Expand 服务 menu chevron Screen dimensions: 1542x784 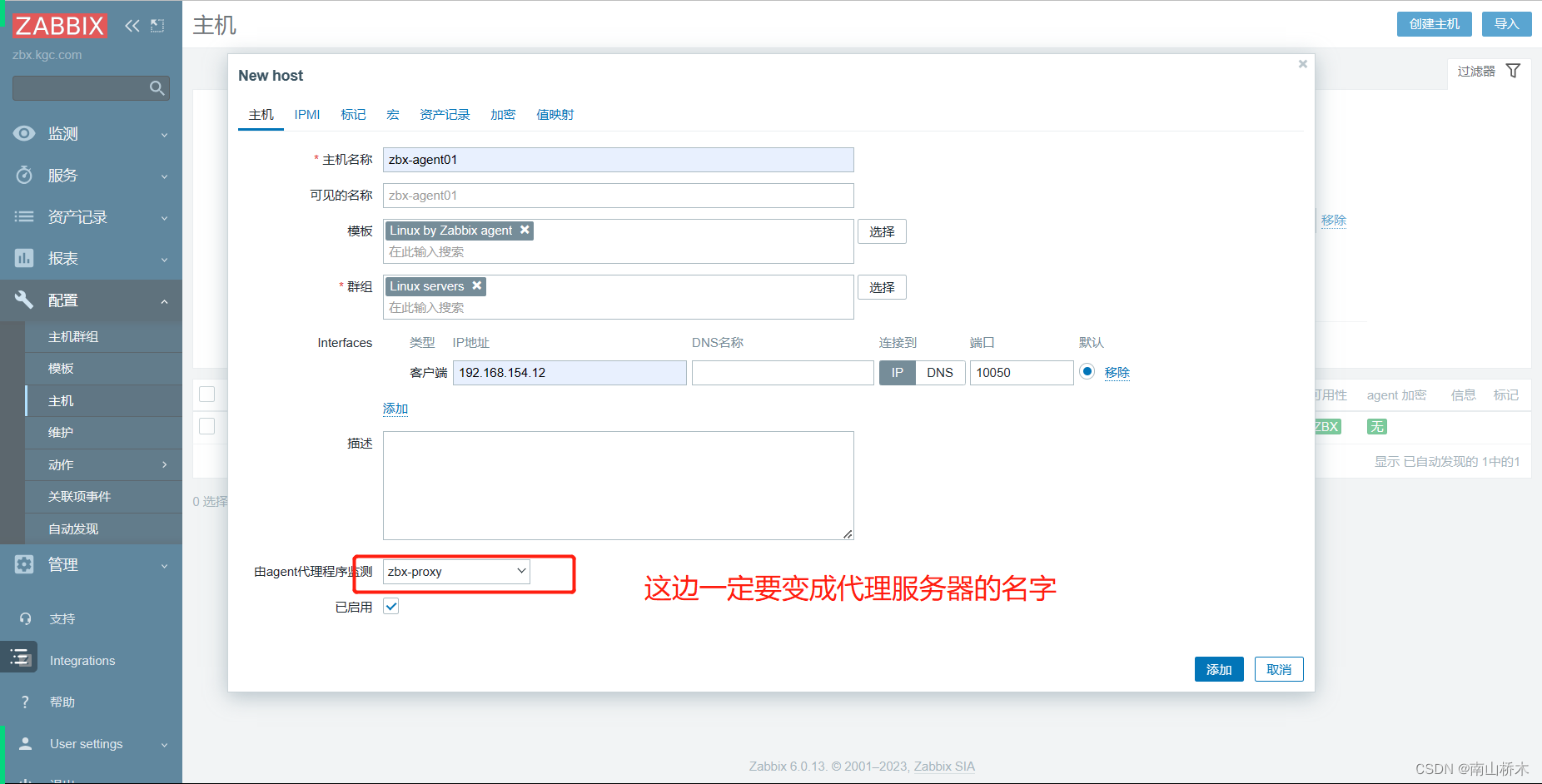pyautogui.click(x=164, y=176)
